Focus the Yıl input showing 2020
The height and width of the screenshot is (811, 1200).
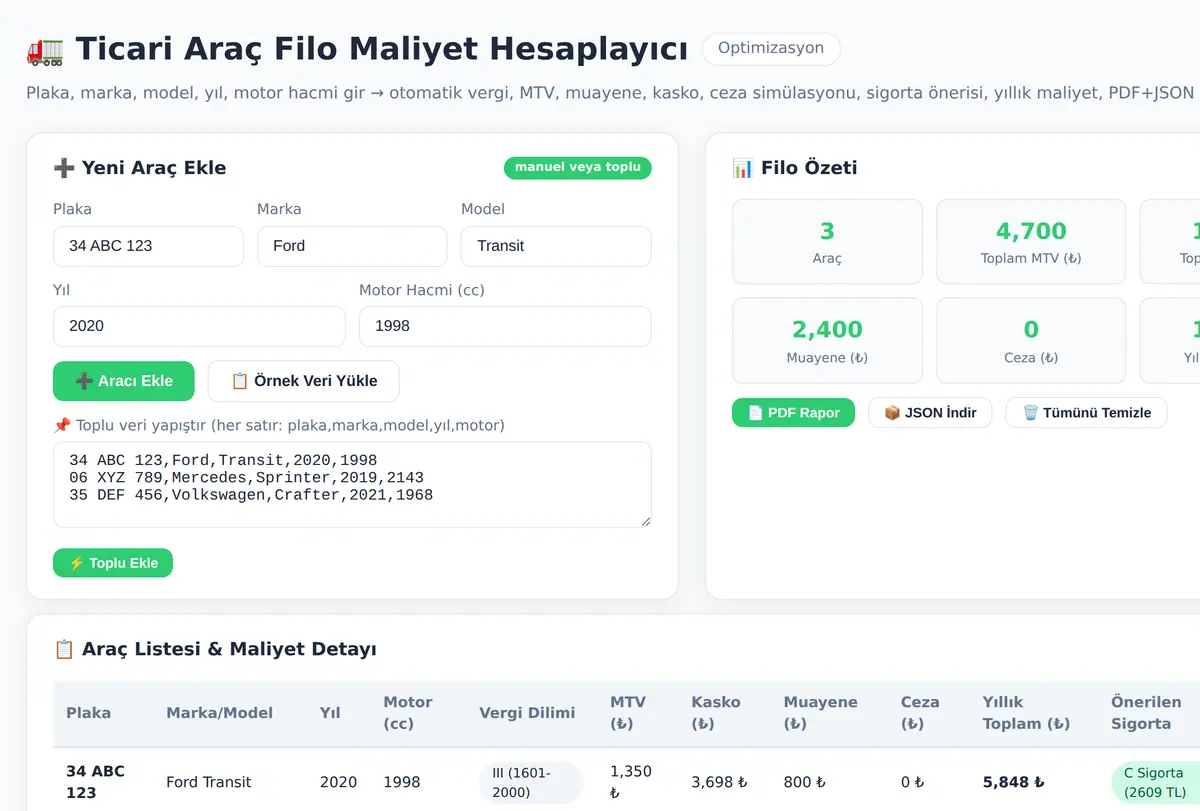199,326
